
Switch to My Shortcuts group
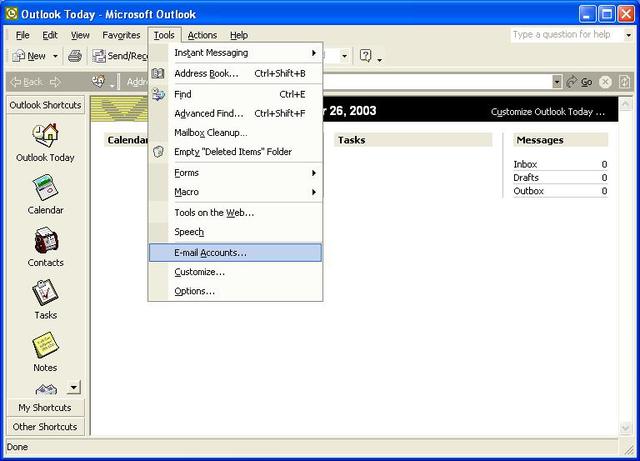click(46, 408)
